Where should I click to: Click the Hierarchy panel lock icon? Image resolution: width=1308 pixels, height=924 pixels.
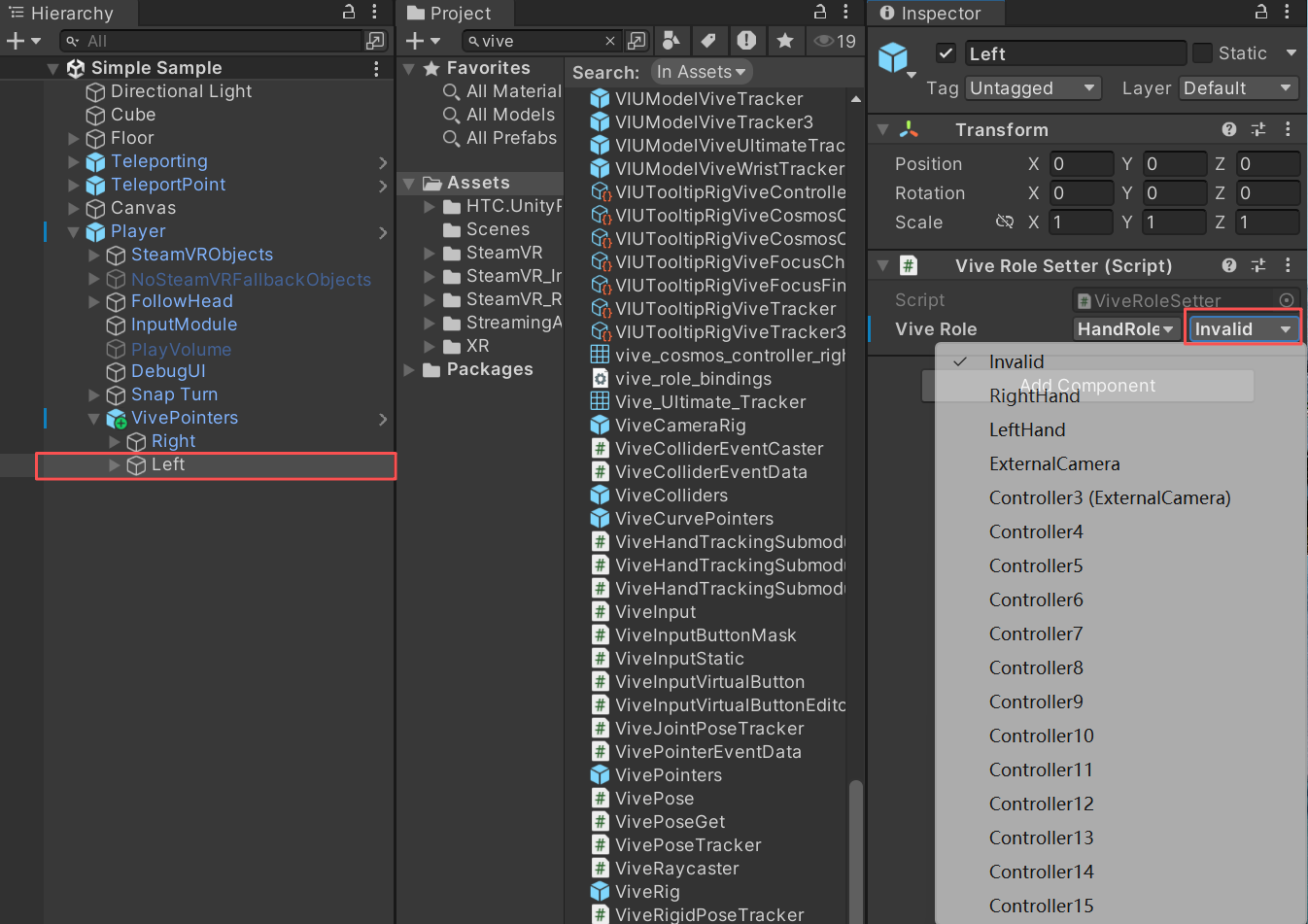pyautogui.click(x=349, y=12)
